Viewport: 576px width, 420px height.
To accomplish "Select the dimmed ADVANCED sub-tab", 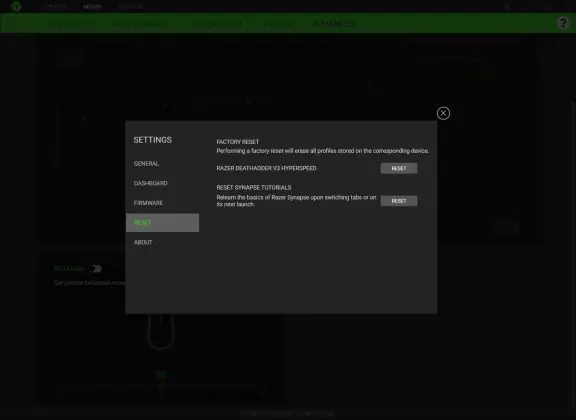I will [x=334, y=24].
